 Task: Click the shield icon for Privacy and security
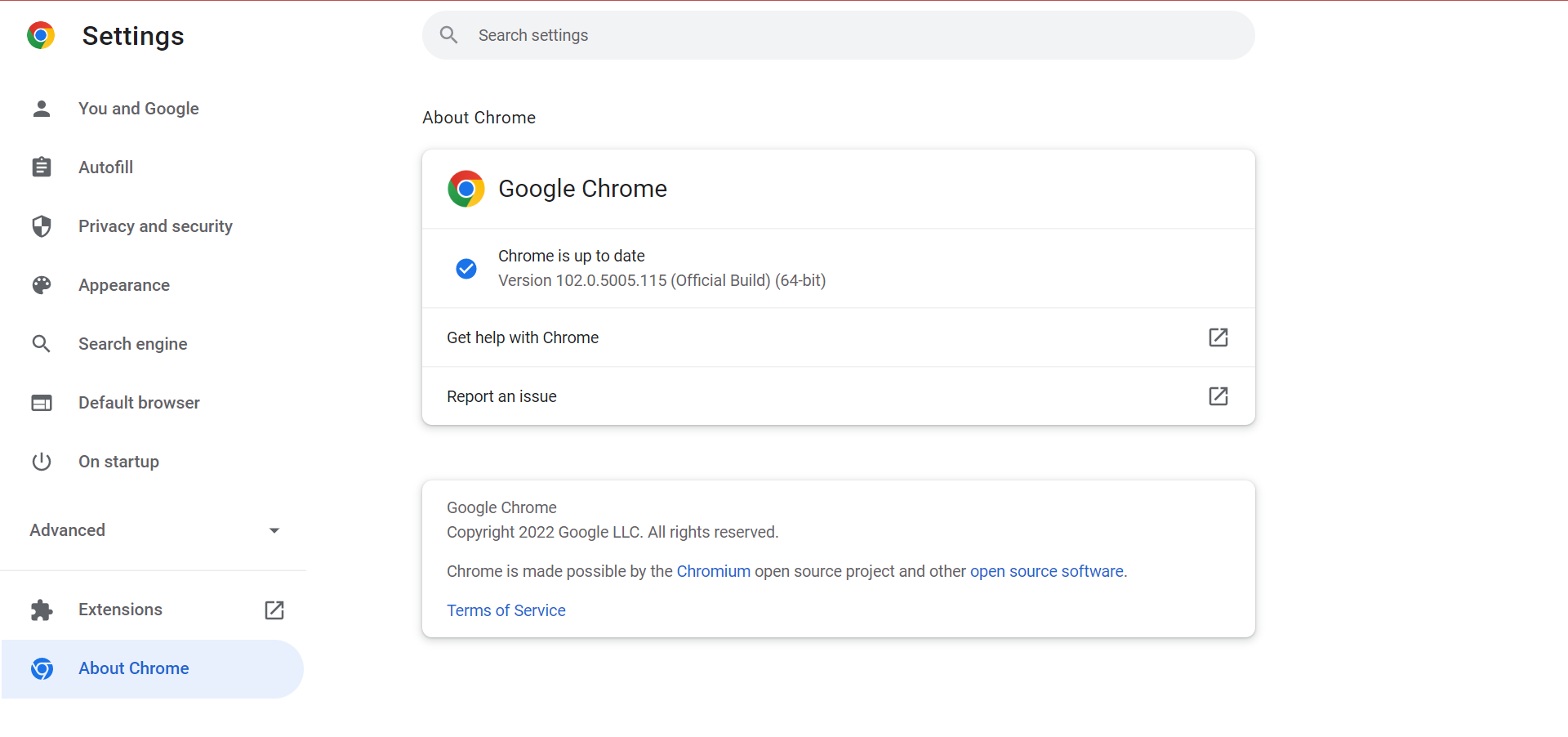(42, 226)
